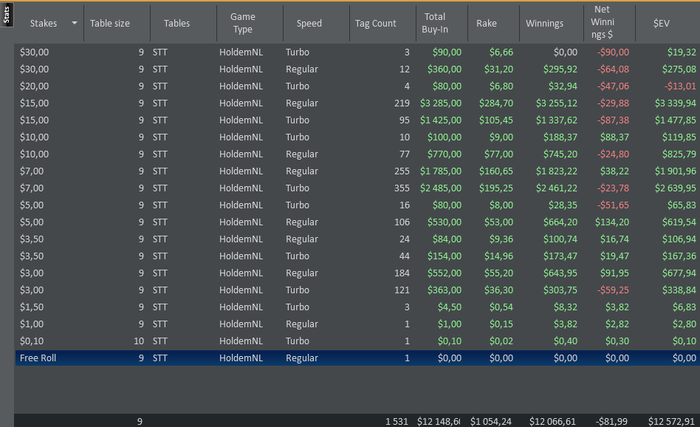Sort by the Tables column header
This screenshot has height=427, width=700.
[176, 23]
